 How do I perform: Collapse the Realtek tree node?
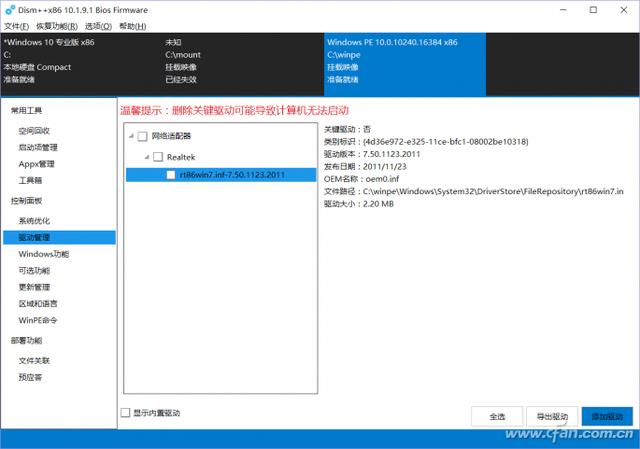[147, 157]
